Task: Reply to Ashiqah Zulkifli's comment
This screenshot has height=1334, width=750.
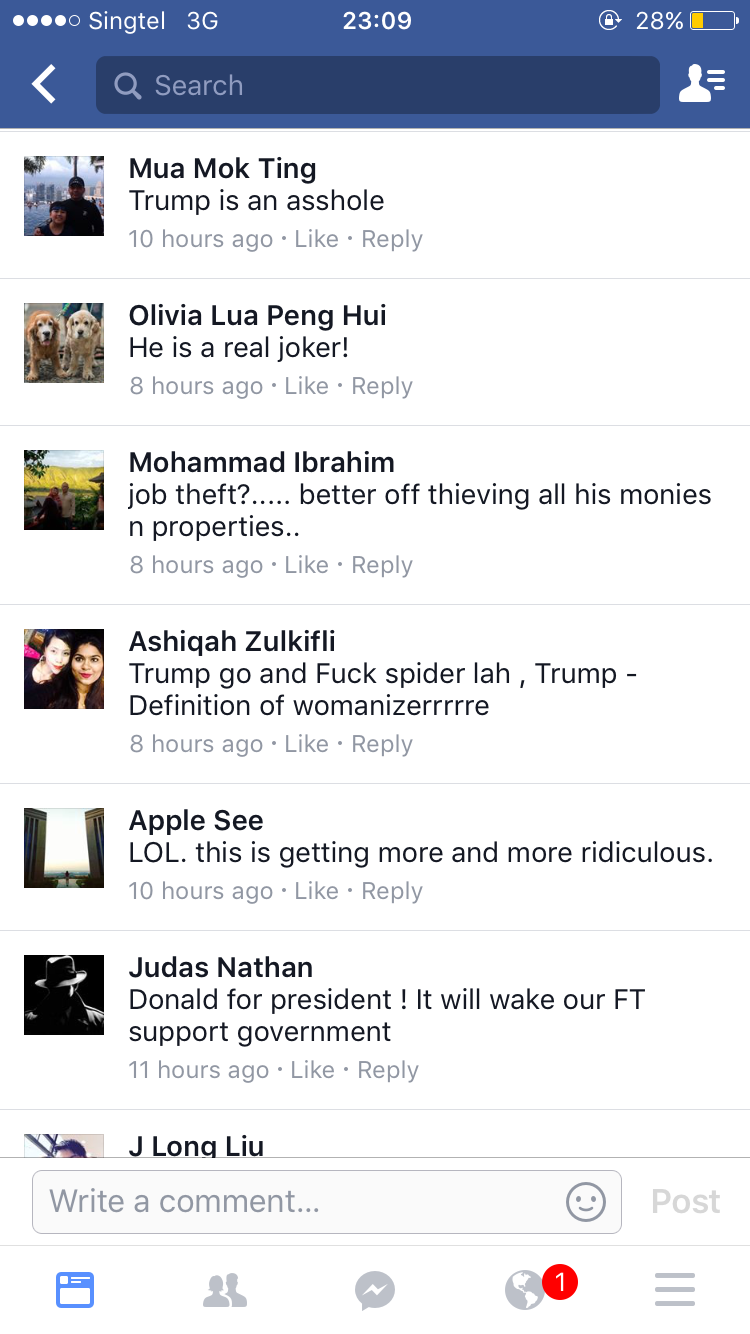Action: (382, 744)
